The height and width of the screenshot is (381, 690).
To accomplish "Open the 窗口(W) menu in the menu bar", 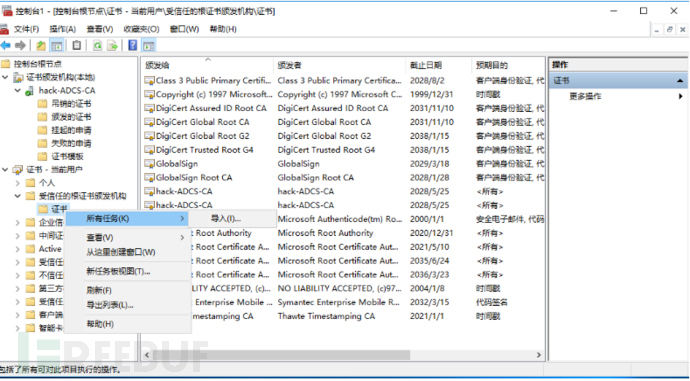I will point(184,29).
